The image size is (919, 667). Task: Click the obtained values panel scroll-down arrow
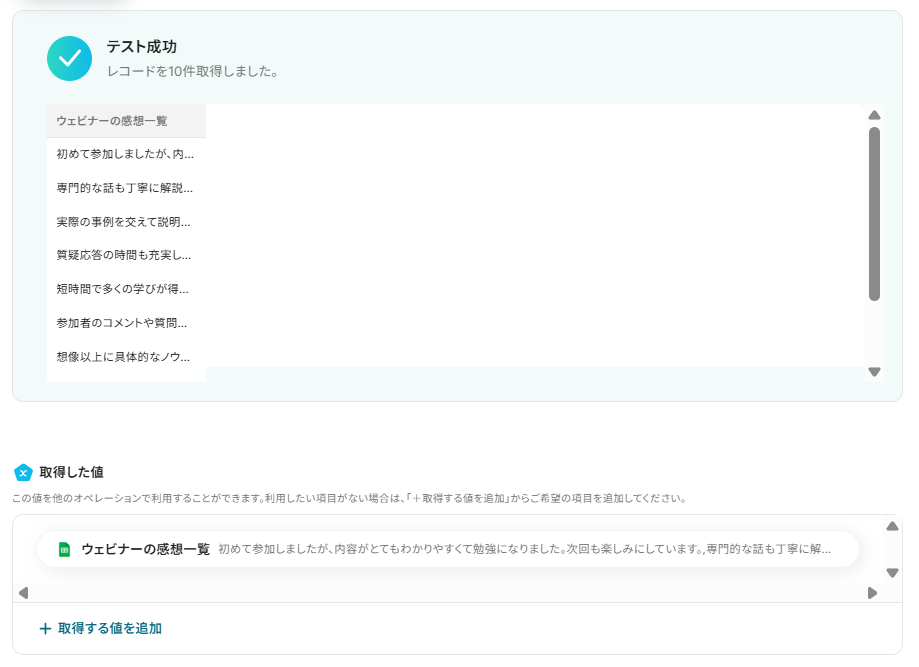pyautogui.click(x=892, y=573)
